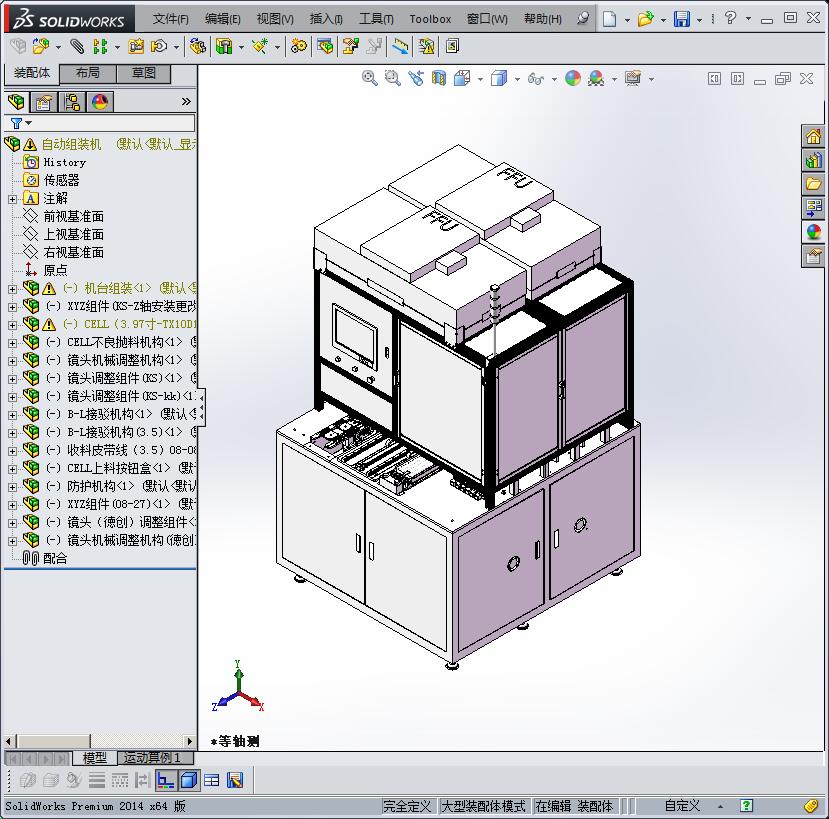829x819 pixels.
Task: Click the Previous View icon
Action: pos(416,78)
